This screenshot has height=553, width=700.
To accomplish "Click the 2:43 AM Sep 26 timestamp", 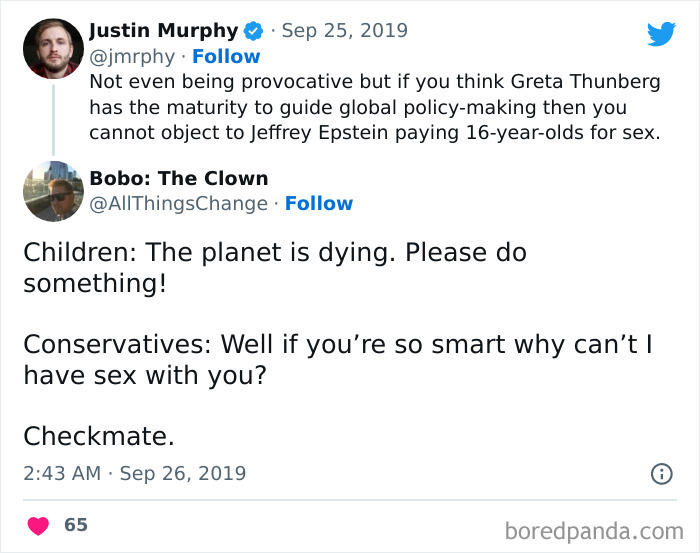I will (134, 473).
